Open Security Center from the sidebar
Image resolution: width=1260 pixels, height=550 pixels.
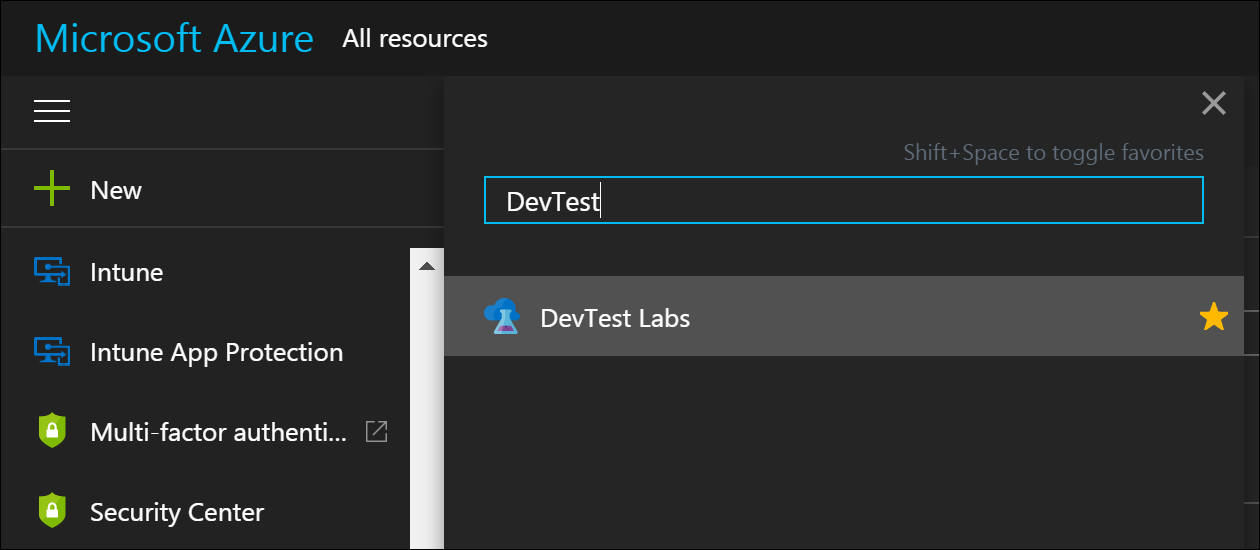177,512
